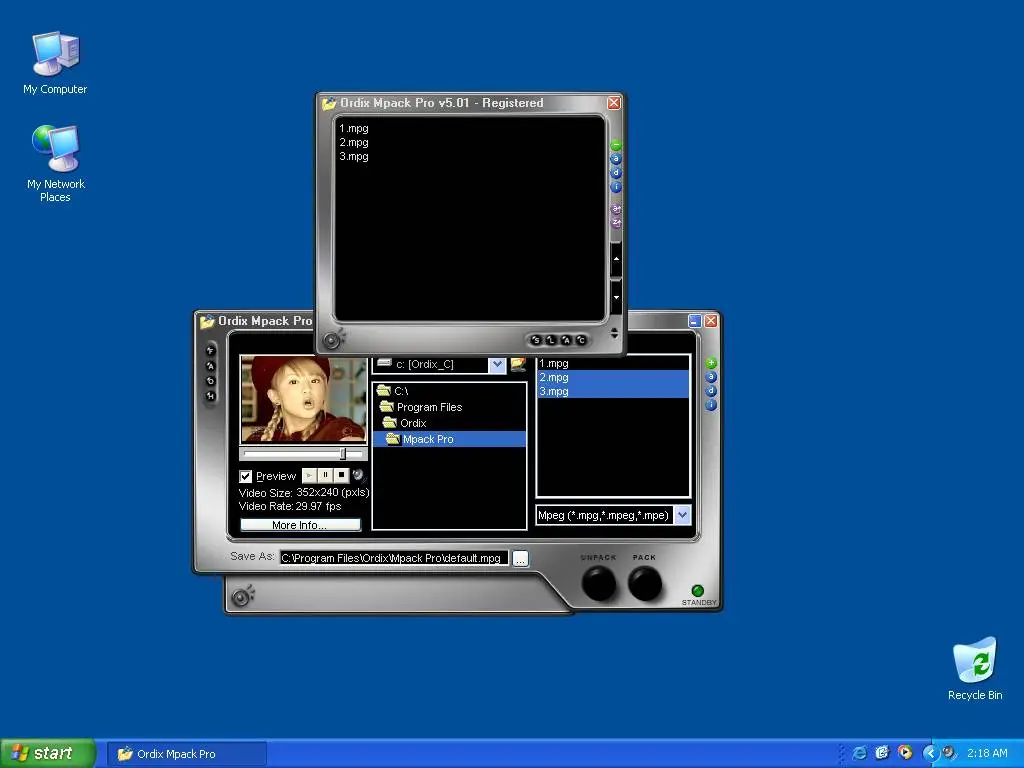Viewport: 1024px width, 768px height.
Task: Click the Internet Explorer tray icon
Action: 860,753
